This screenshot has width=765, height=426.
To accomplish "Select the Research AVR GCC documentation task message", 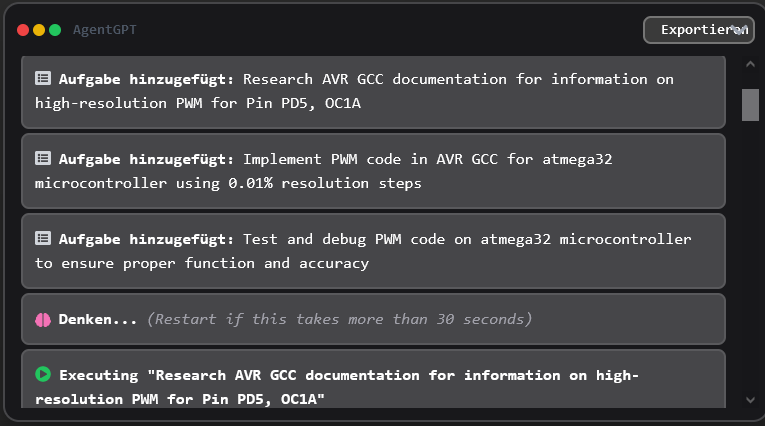I will point(373,91).
